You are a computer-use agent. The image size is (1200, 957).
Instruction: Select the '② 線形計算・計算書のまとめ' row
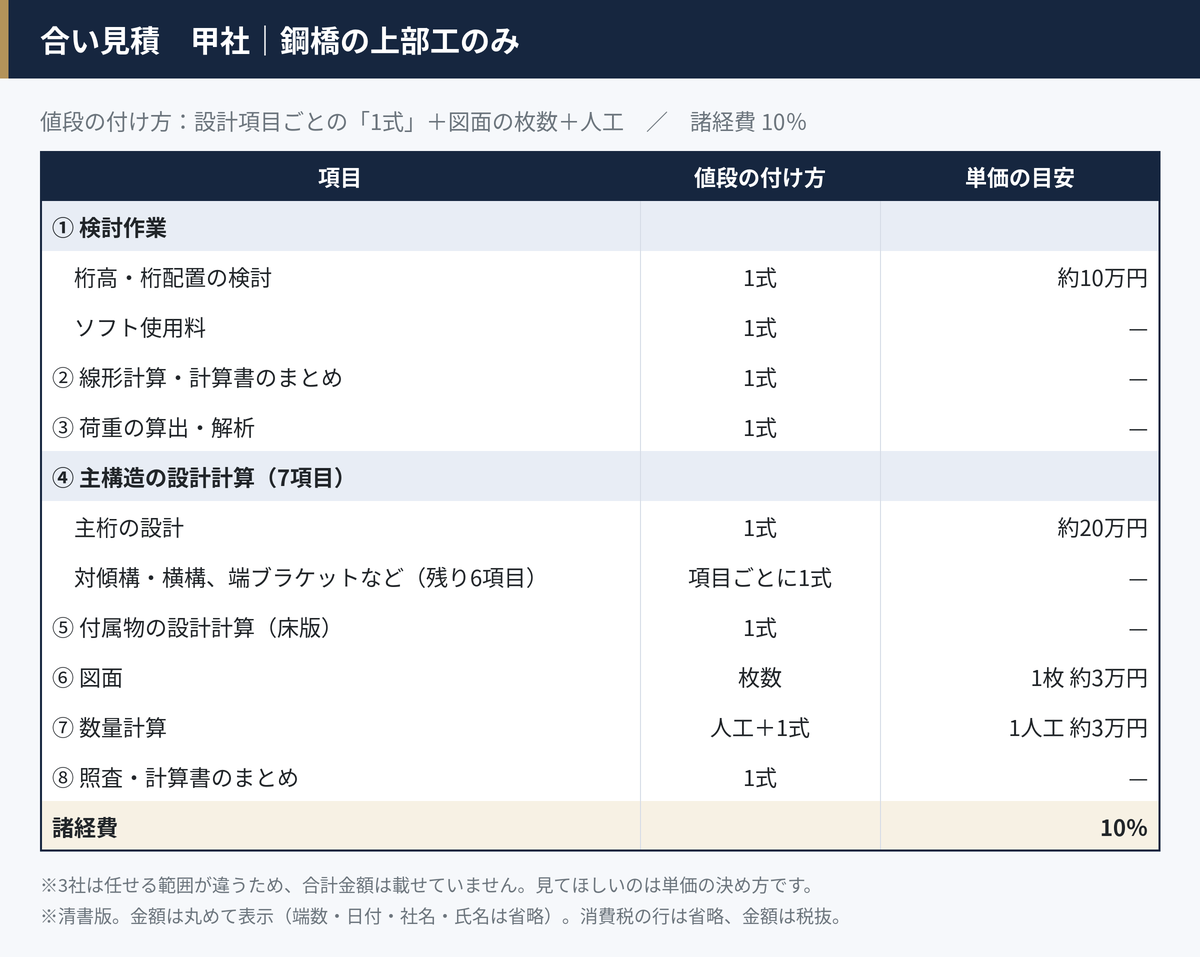point(600,378)
